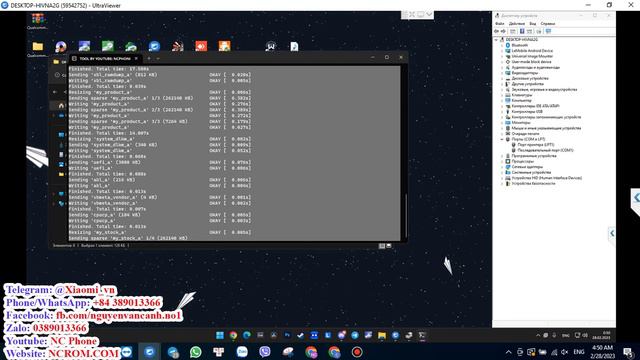The width and height of the screenshot is (640, 360).
Task: Open Telegram on the remote taskbar
Action: [x=355, y=336]
